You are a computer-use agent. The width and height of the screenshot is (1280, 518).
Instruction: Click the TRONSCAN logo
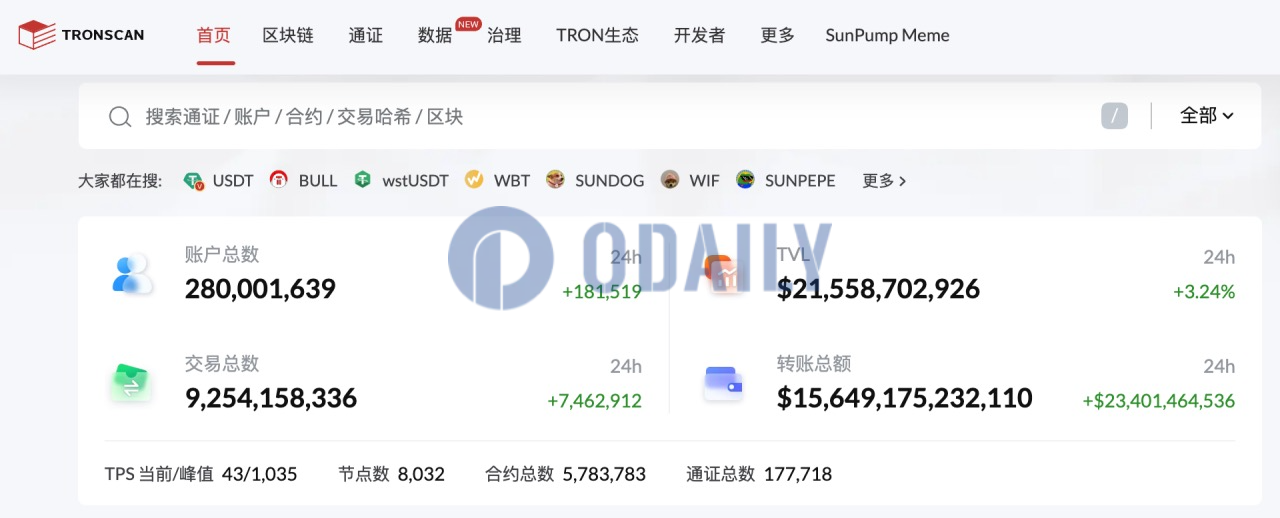[x=81, y=35]
